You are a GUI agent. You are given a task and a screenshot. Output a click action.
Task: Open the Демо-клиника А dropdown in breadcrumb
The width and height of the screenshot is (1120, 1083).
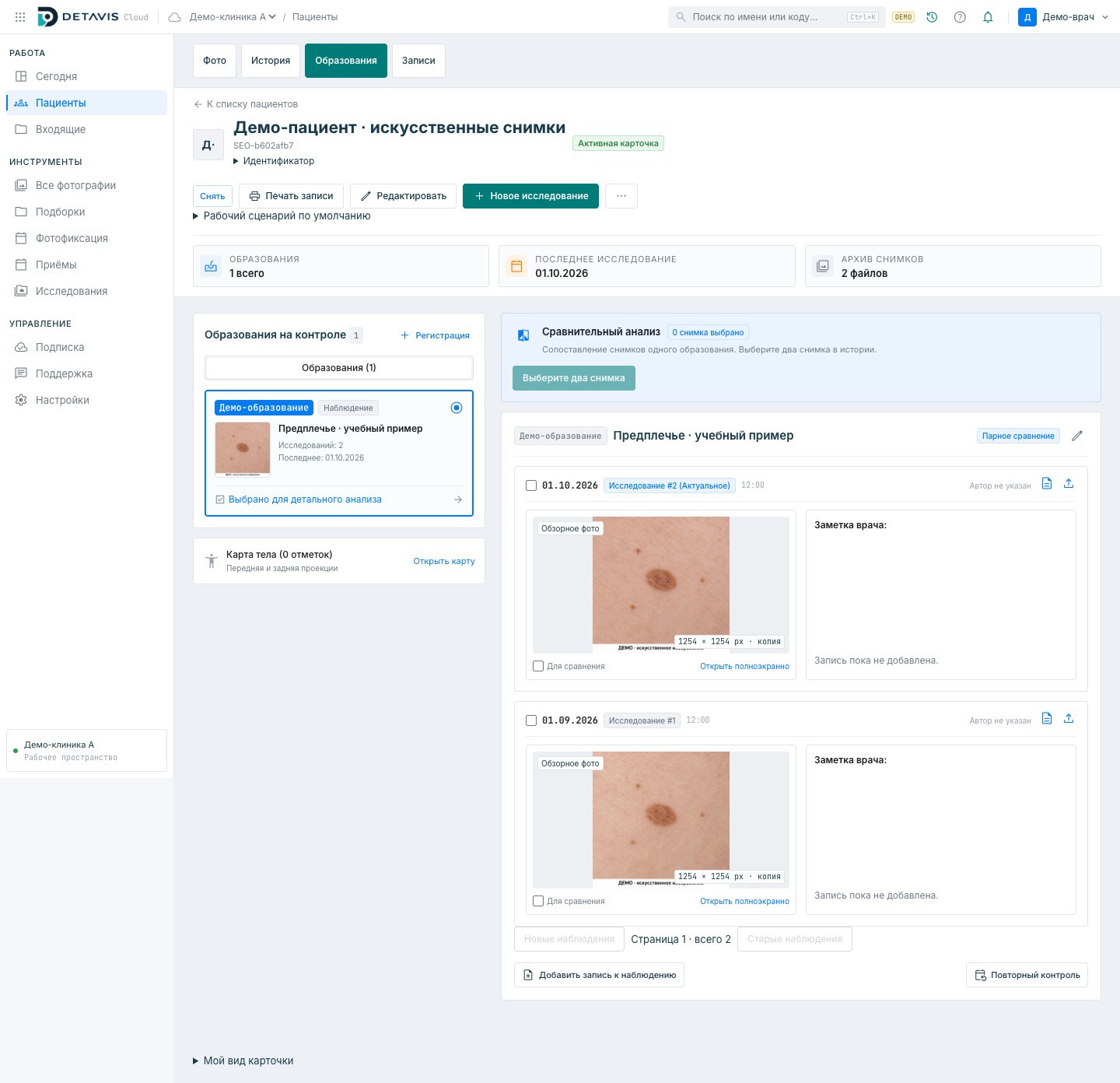pyautogui.click(x=233, y=17)
